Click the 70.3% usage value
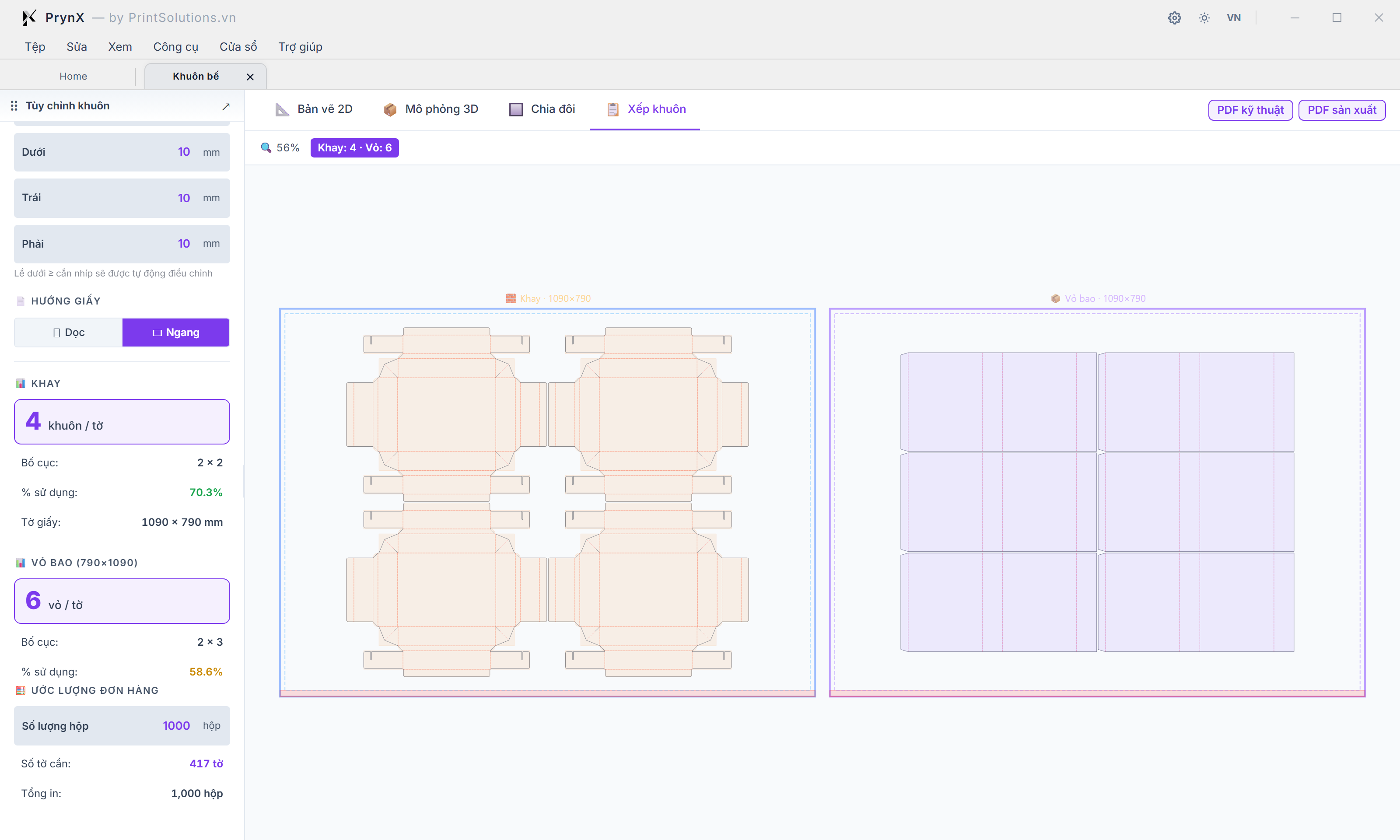The height and width of the screenshot is (840, 1400). [x=206, y=493]
